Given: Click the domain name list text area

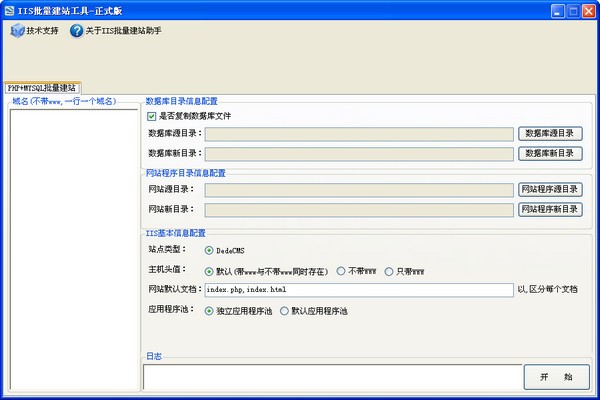Looking at the screenshot, I should click(x=74, y=250).
